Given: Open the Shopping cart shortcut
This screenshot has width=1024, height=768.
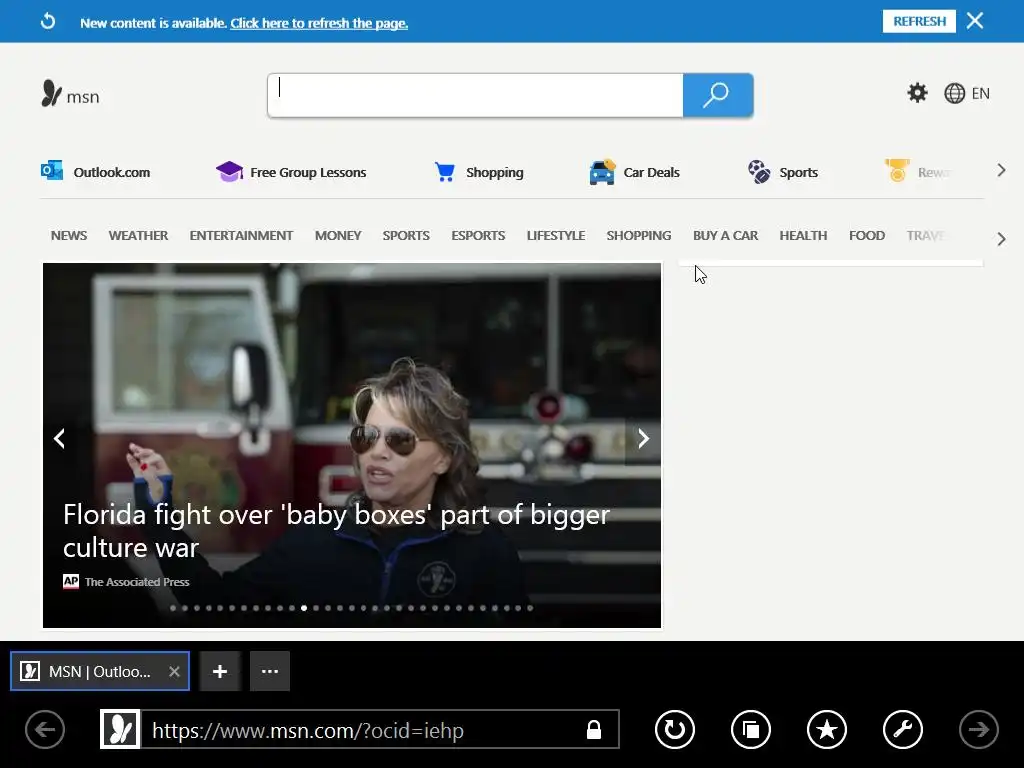Looking at the screenshot, I should 479,172.
